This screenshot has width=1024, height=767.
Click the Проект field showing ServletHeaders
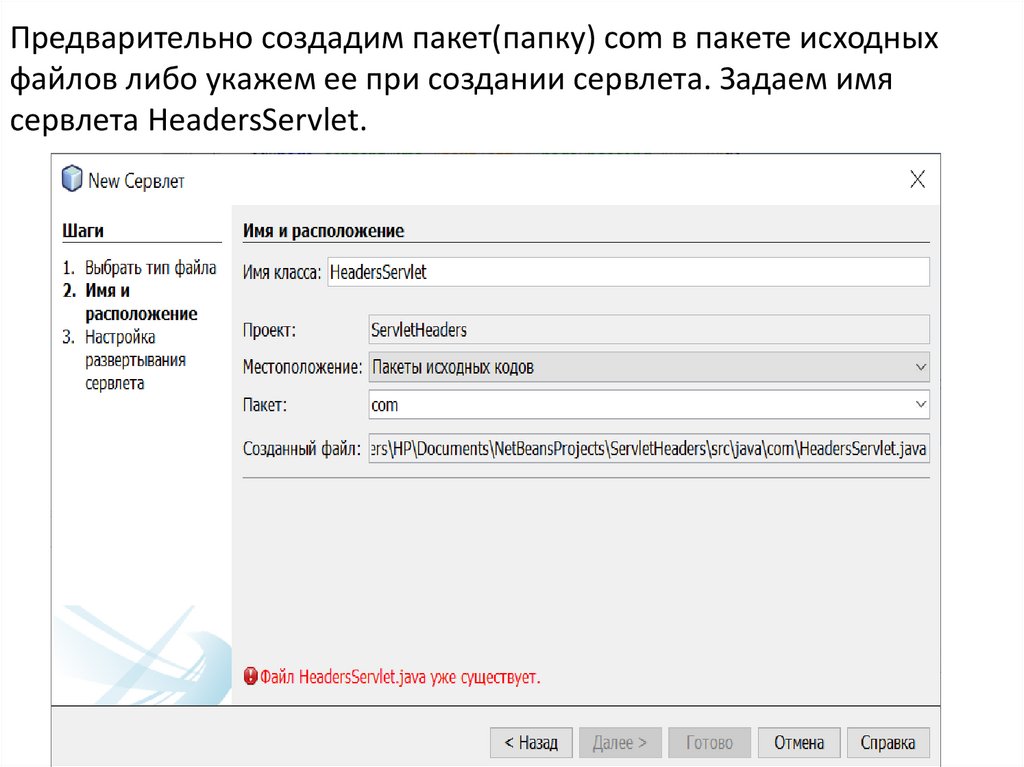coord(649,330)
